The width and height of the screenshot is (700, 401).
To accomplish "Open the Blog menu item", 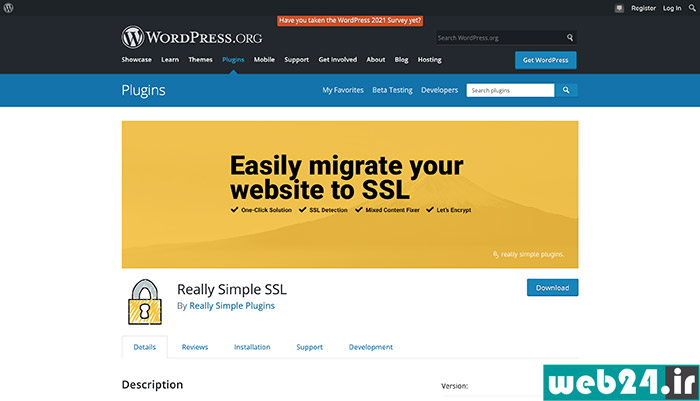I will click(x=401, y=59).
